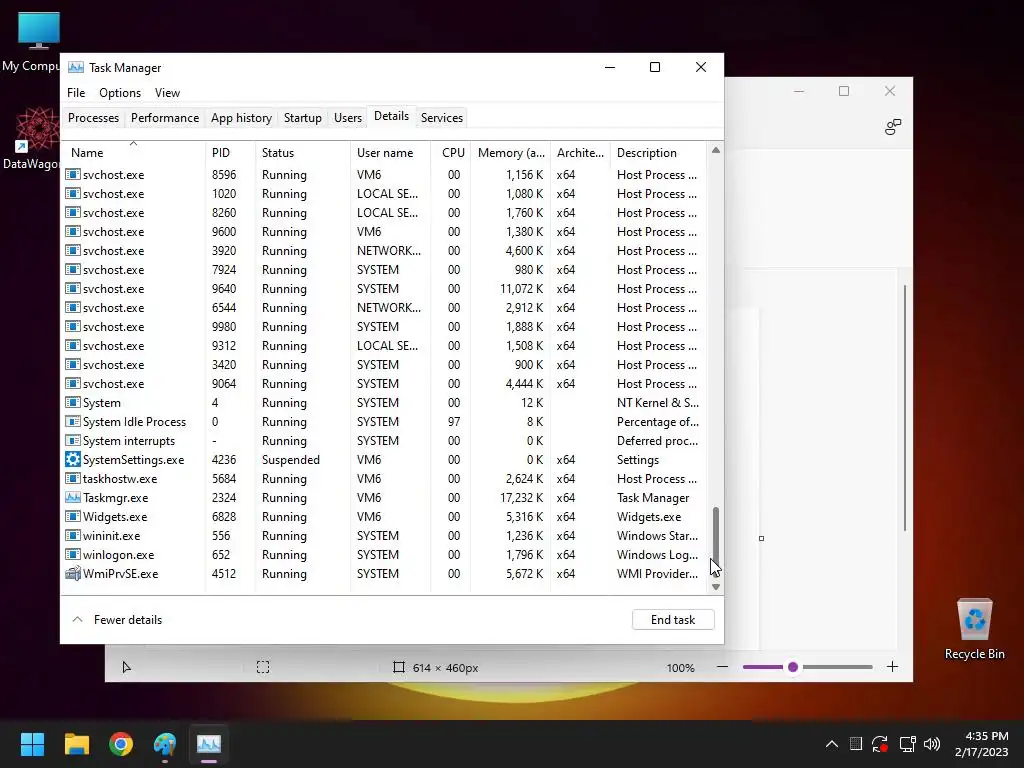Click the SystemSettings.exe gear icon

pyautogui.click(x=72, y=460)
